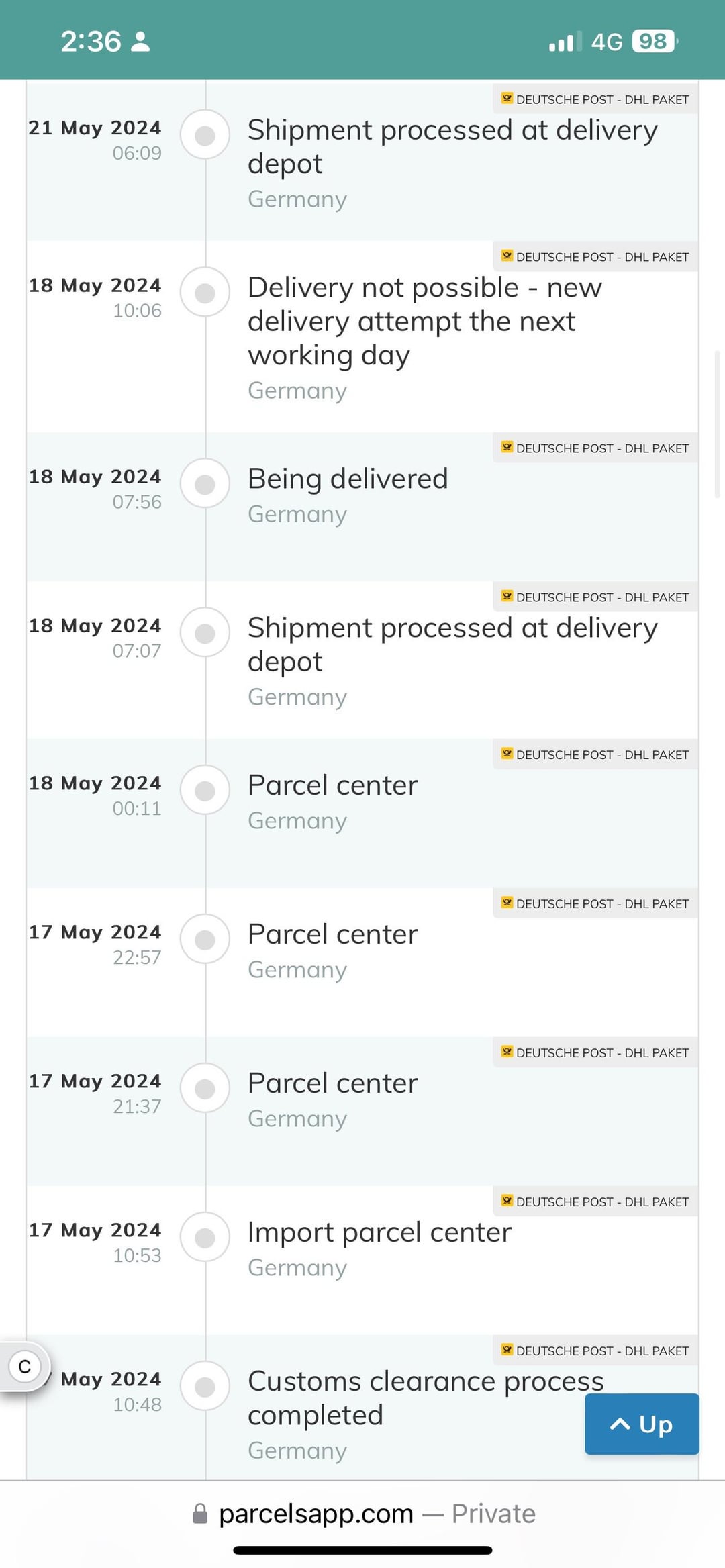This screenshot has height=1568, width=725.
Task: Tap DHL Paket tag above Import parcel center
Action: pyautogui.click(x=595, y=1202)
